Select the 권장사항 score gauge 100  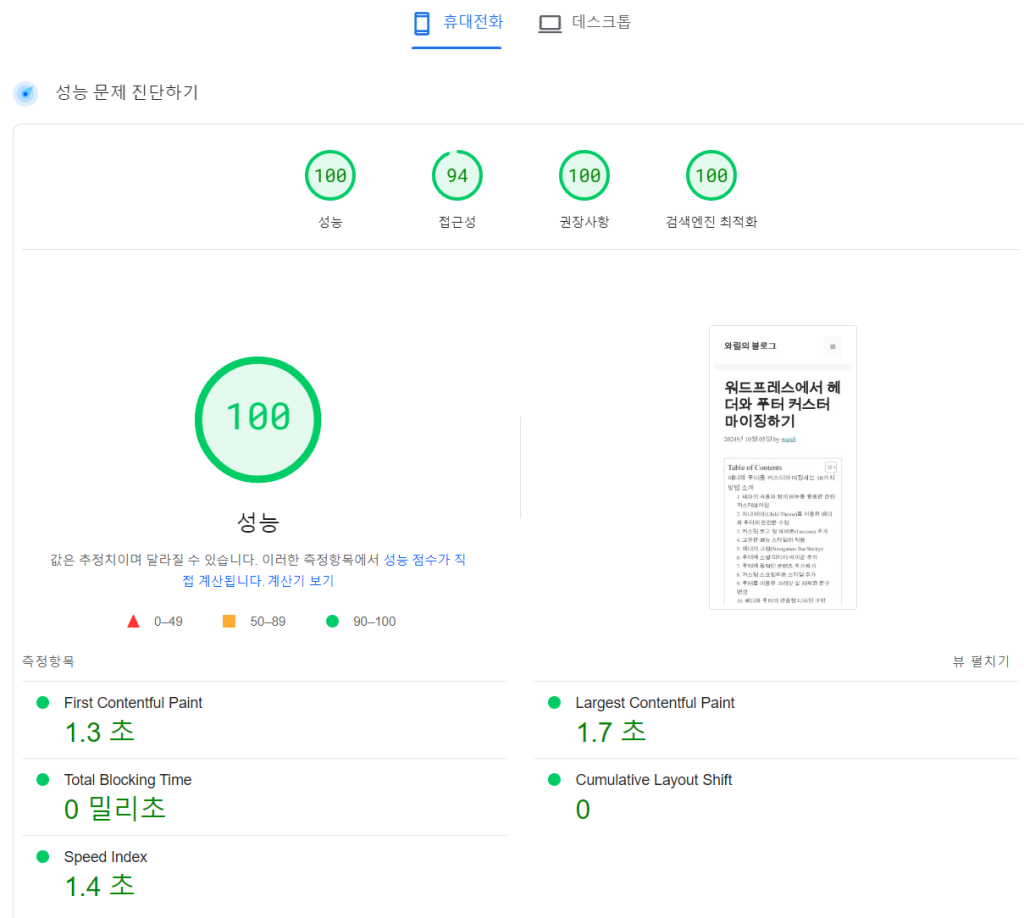(584, 176)
